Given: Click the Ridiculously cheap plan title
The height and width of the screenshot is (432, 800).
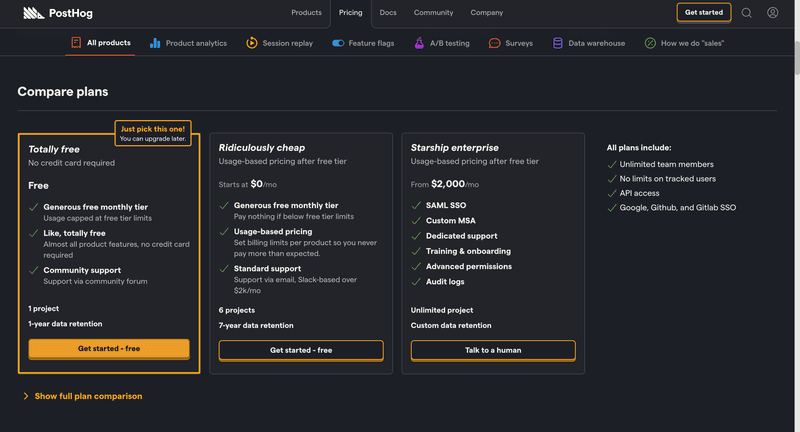Looking at the screenshot, I should pos(262,148).
